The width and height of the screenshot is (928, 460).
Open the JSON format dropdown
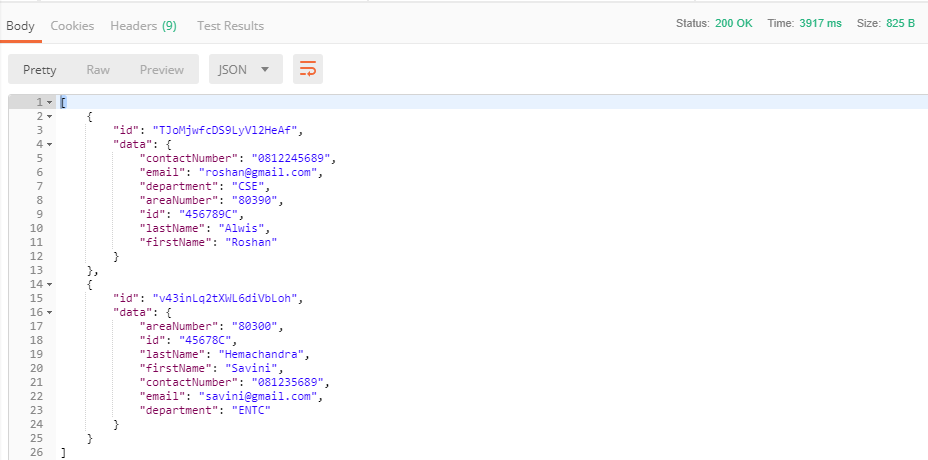point(246,69)
